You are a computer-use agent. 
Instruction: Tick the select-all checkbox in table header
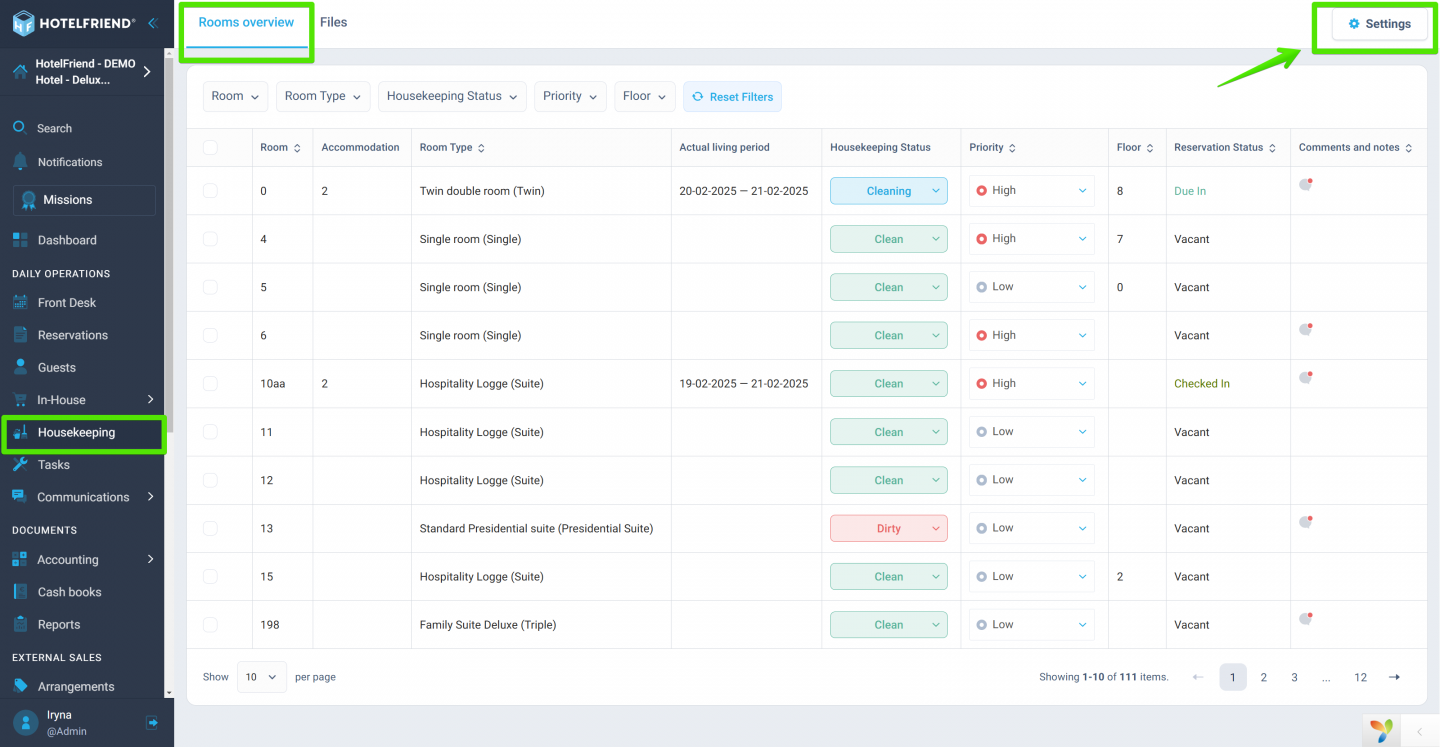(210, 147)
